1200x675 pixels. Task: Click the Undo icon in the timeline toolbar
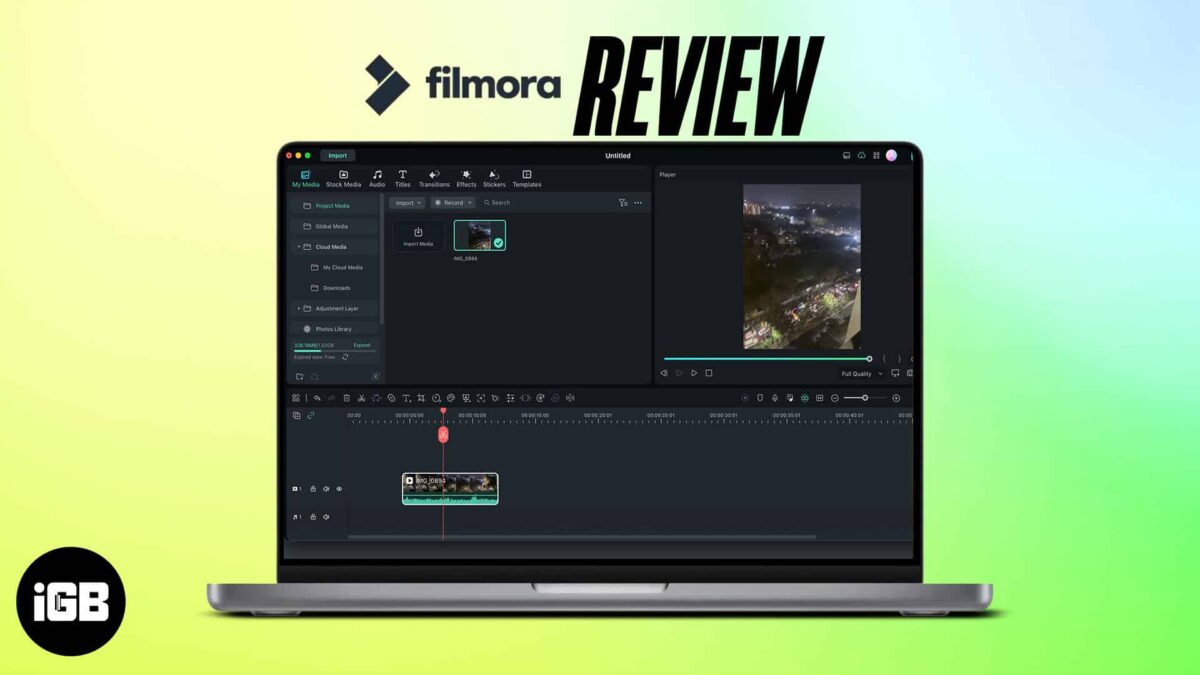[x=317, y=397]
